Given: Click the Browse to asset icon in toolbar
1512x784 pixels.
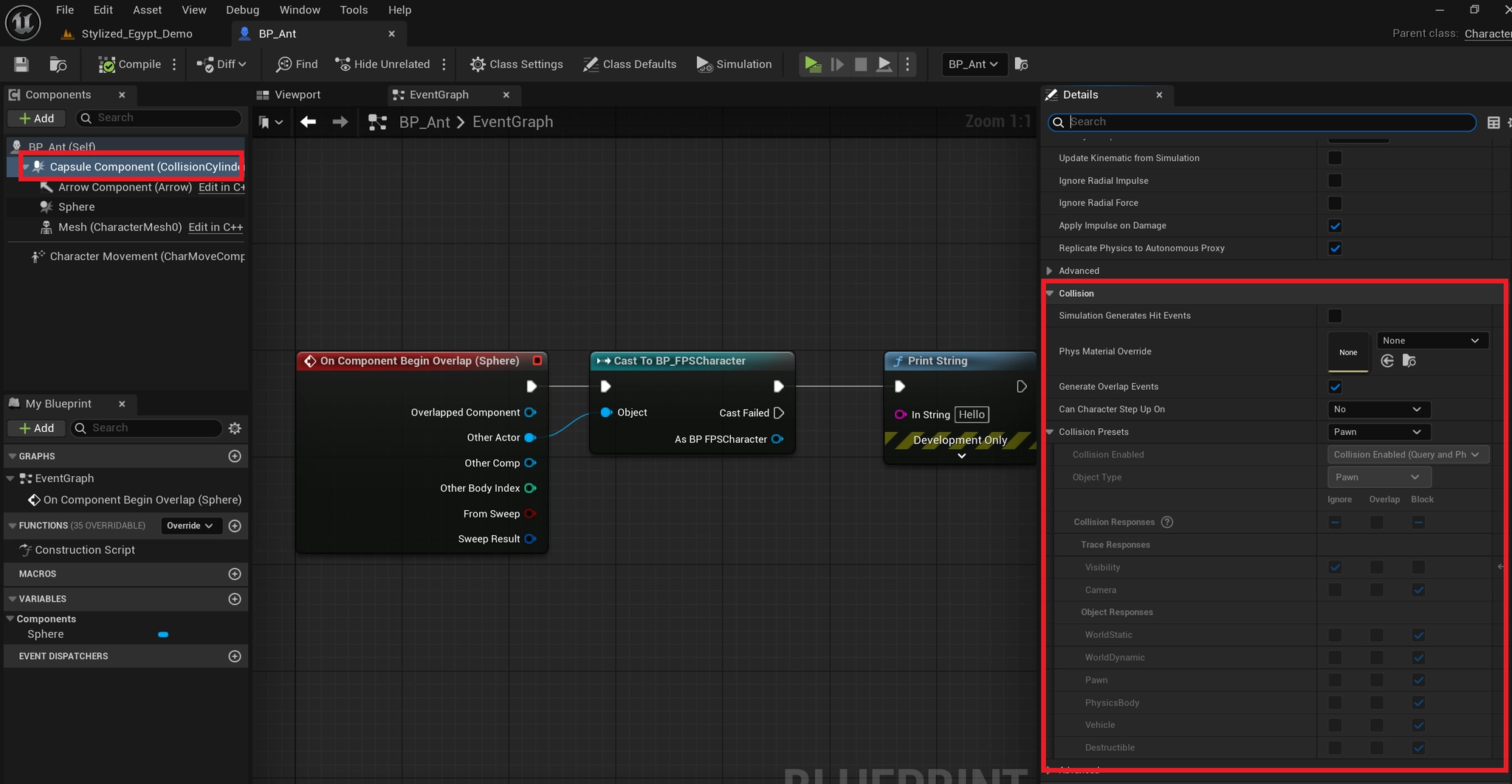Looking at the screenshot, I should [x=58, y=64].
